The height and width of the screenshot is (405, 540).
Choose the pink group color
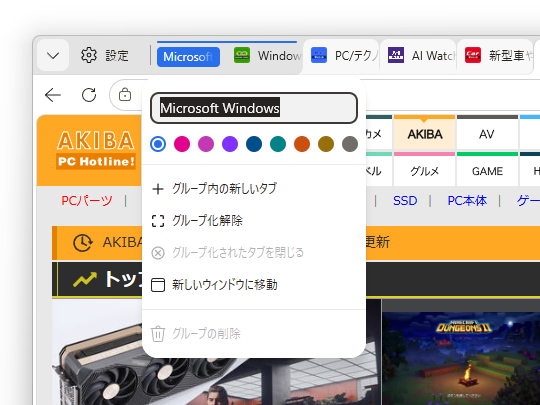pos(182,144)
